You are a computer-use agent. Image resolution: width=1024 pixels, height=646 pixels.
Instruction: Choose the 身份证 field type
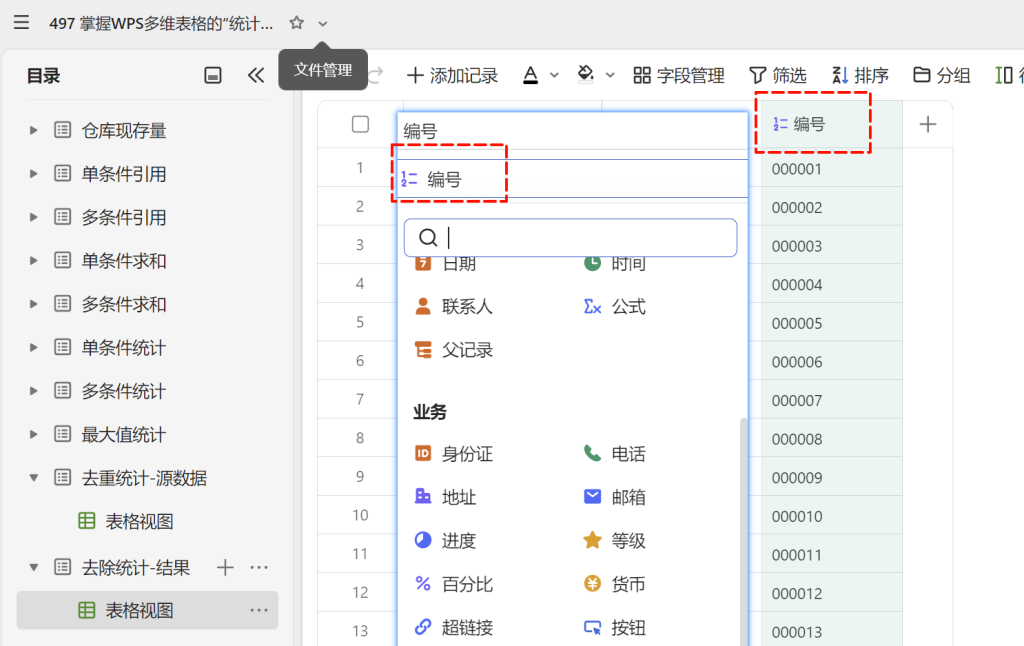[x=453, y=454]
